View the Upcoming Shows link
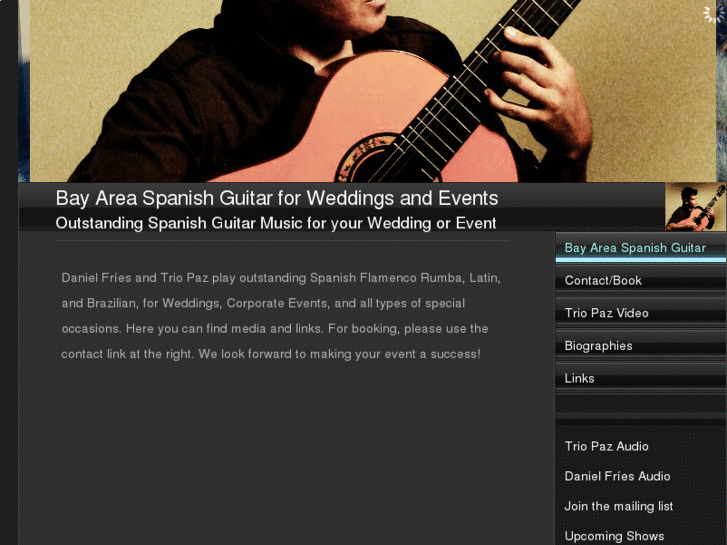The width and height of the screenshot is (727, 545). [614, 536]
